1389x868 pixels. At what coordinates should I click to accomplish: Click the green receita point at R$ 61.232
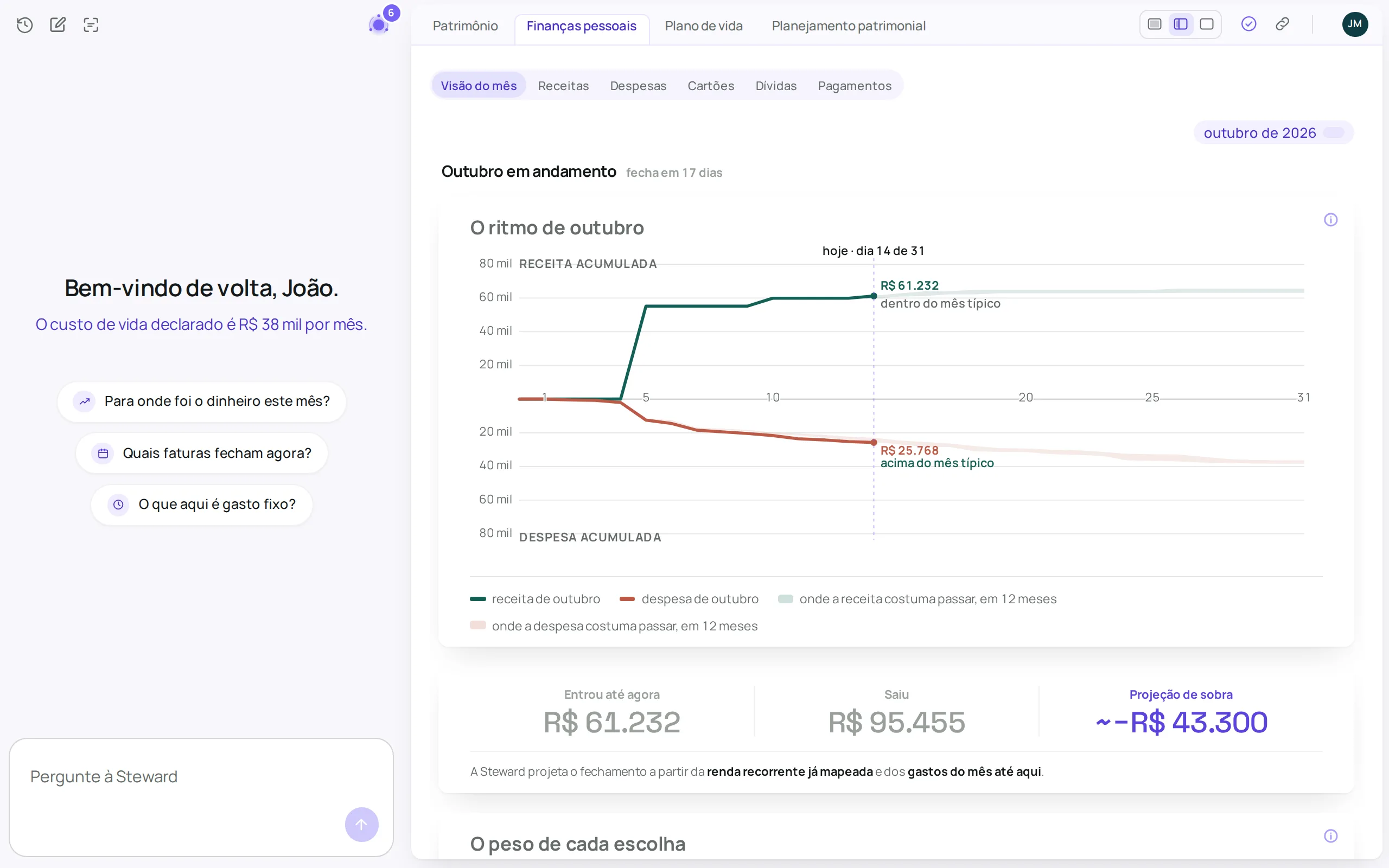point(874,296)
